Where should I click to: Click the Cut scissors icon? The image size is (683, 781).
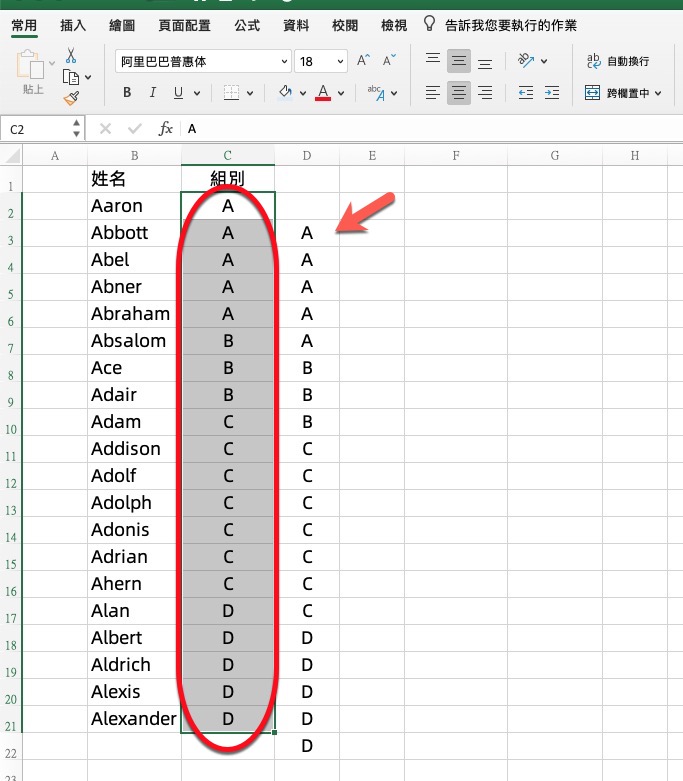point(71,55)
